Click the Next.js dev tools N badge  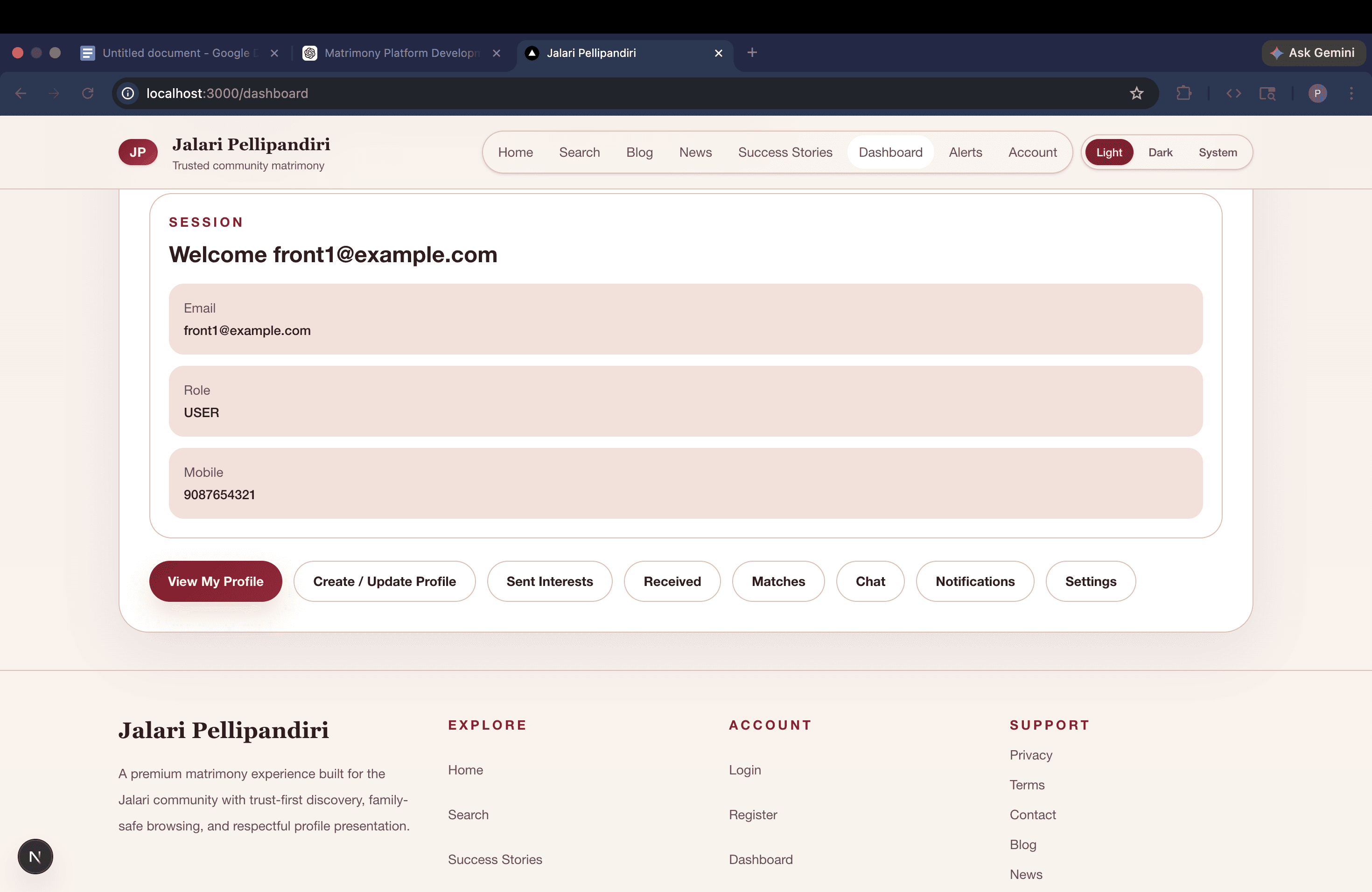point(35,856)
